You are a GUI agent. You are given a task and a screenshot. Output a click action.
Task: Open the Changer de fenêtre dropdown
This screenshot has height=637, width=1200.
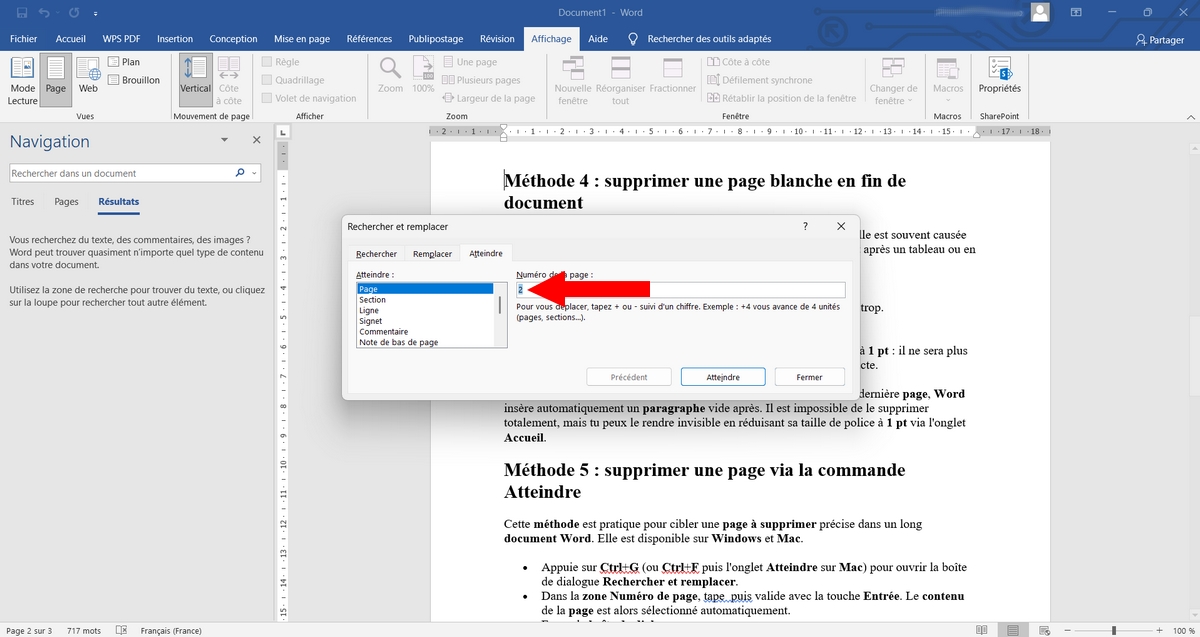[893, 81]
